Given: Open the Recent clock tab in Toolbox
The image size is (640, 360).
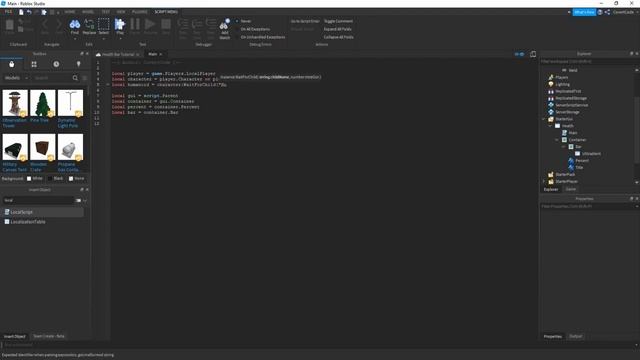Looking at the screenshot, I should point(56,64).
